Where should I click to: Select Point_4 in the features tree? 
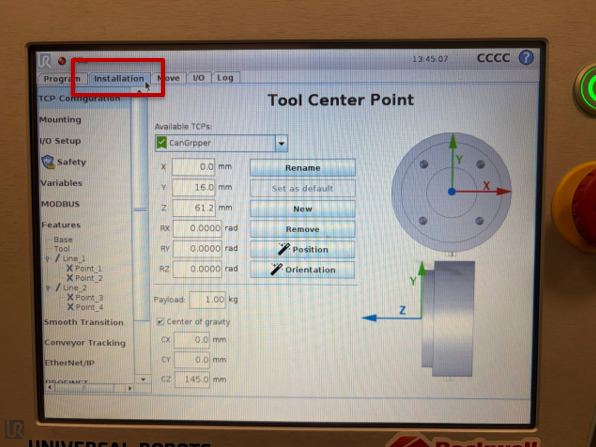tap(89, 307)
